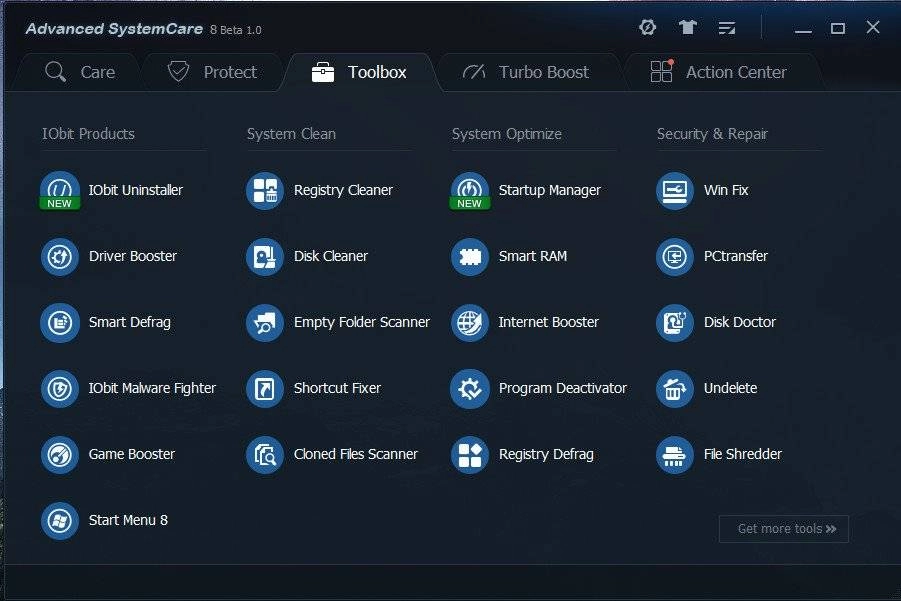Open the Registry Defrag icon

coord(470,455)
